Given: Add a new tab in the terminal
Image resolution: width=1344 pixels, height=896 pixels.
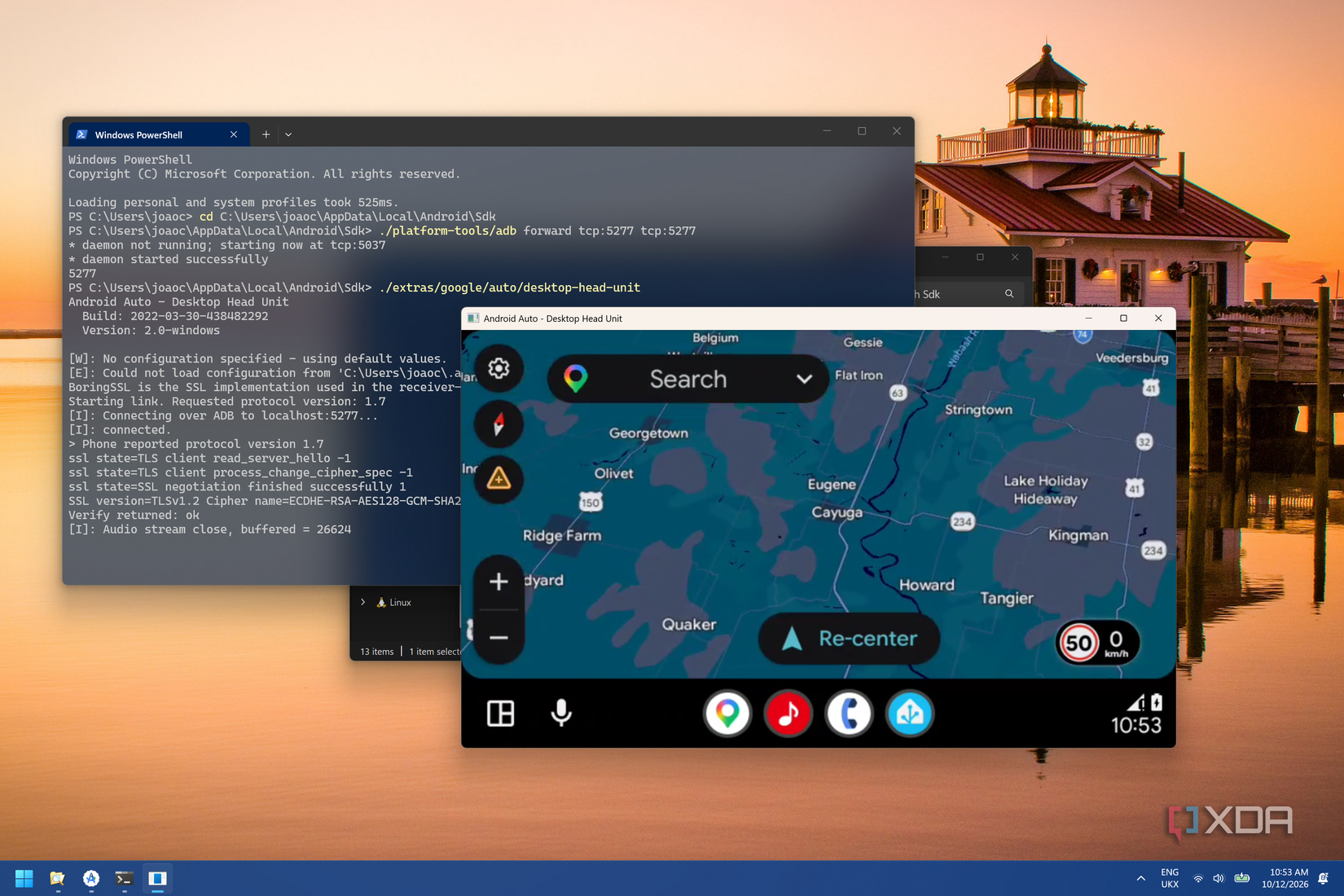Looking at the screenshot, I should pyautogui.click(x=266, y=134).
